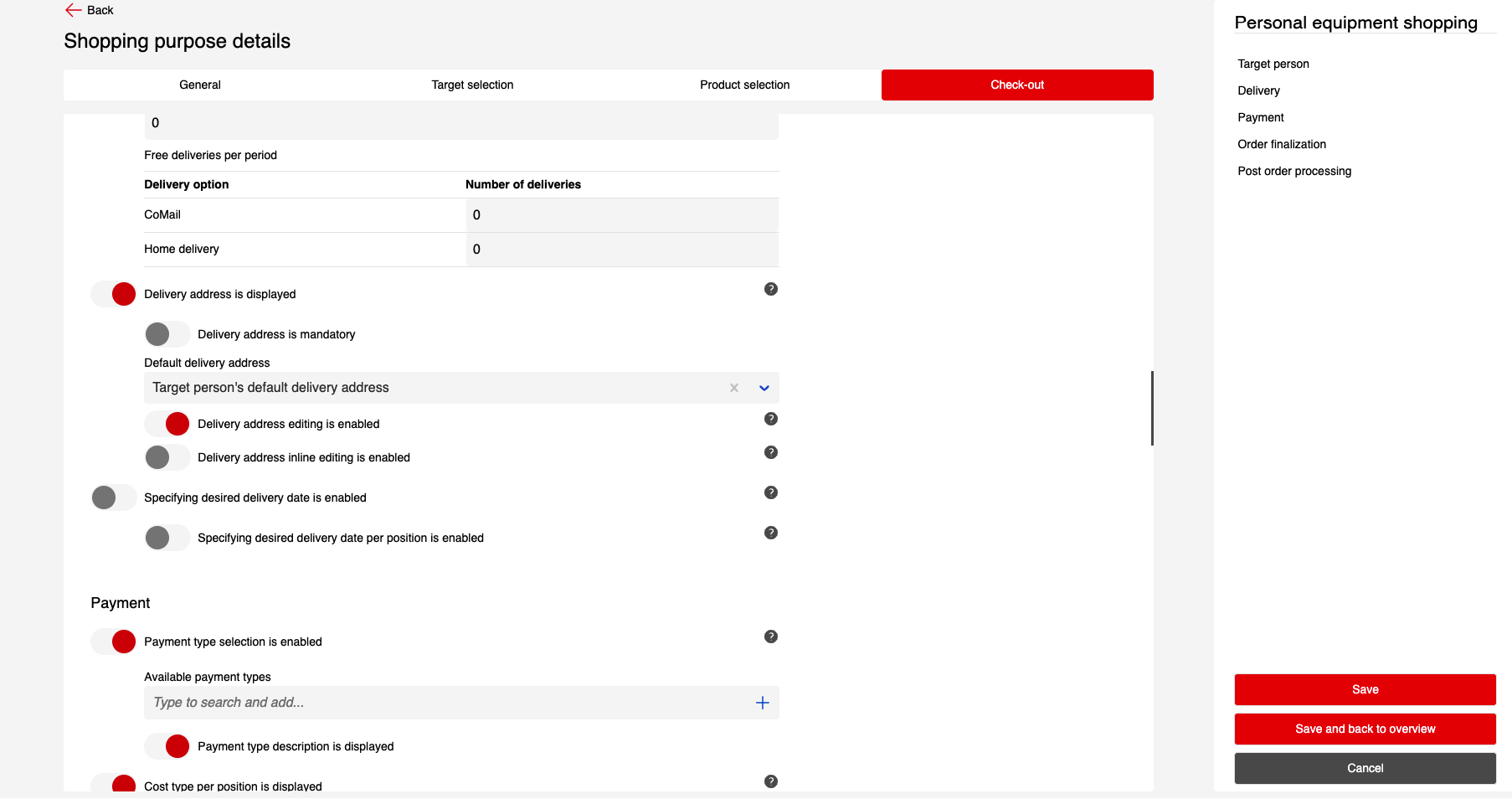Click Save and back to overview button
The image size is (1512, 799).
[1365, 729]
